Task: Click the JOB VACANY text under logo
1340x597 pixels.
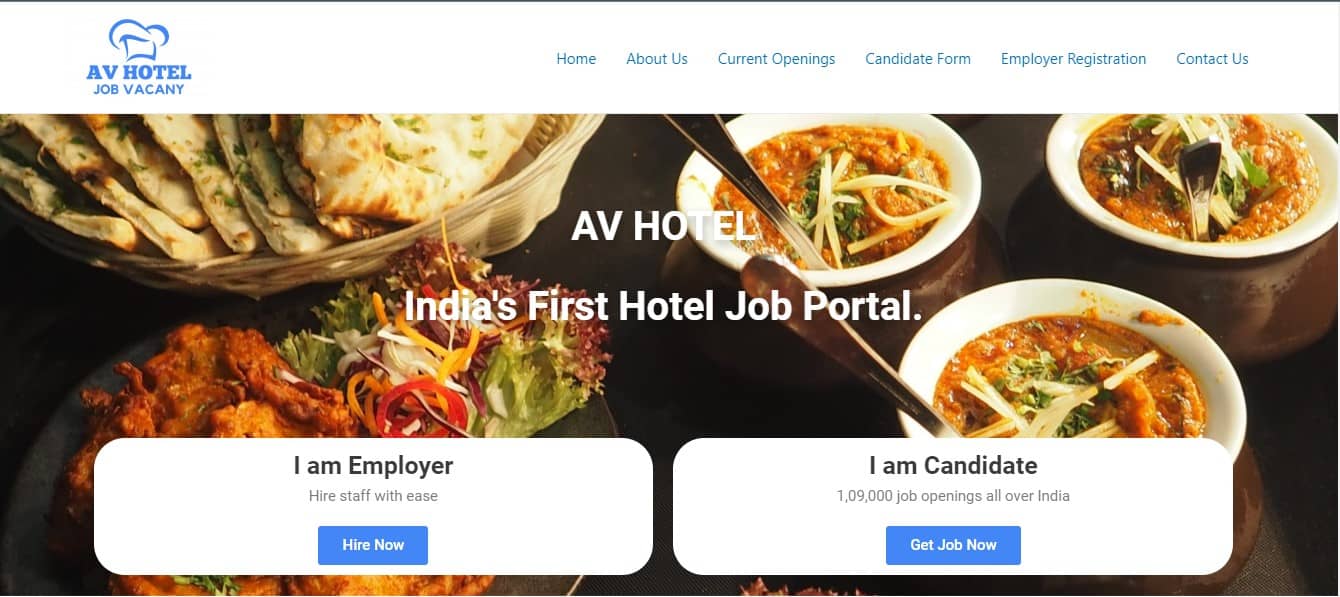Action: 139,89
